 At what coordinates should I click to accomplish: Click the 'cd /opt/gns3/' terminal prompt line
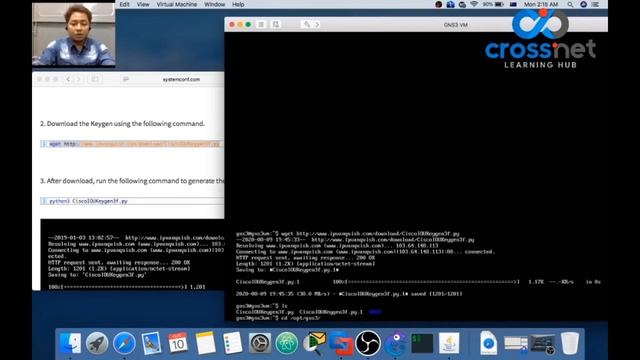[278, 318]
